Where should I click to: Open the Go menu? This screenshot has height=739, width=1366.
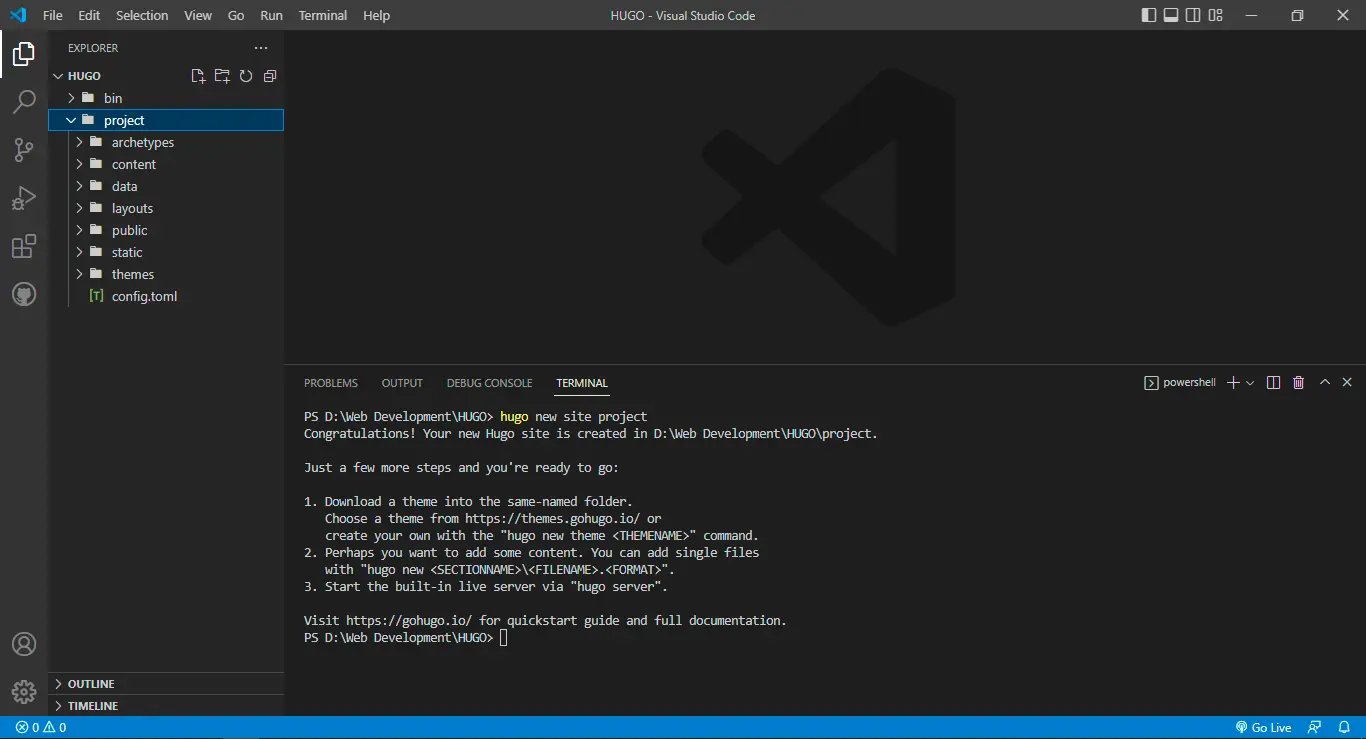(236, 15)
